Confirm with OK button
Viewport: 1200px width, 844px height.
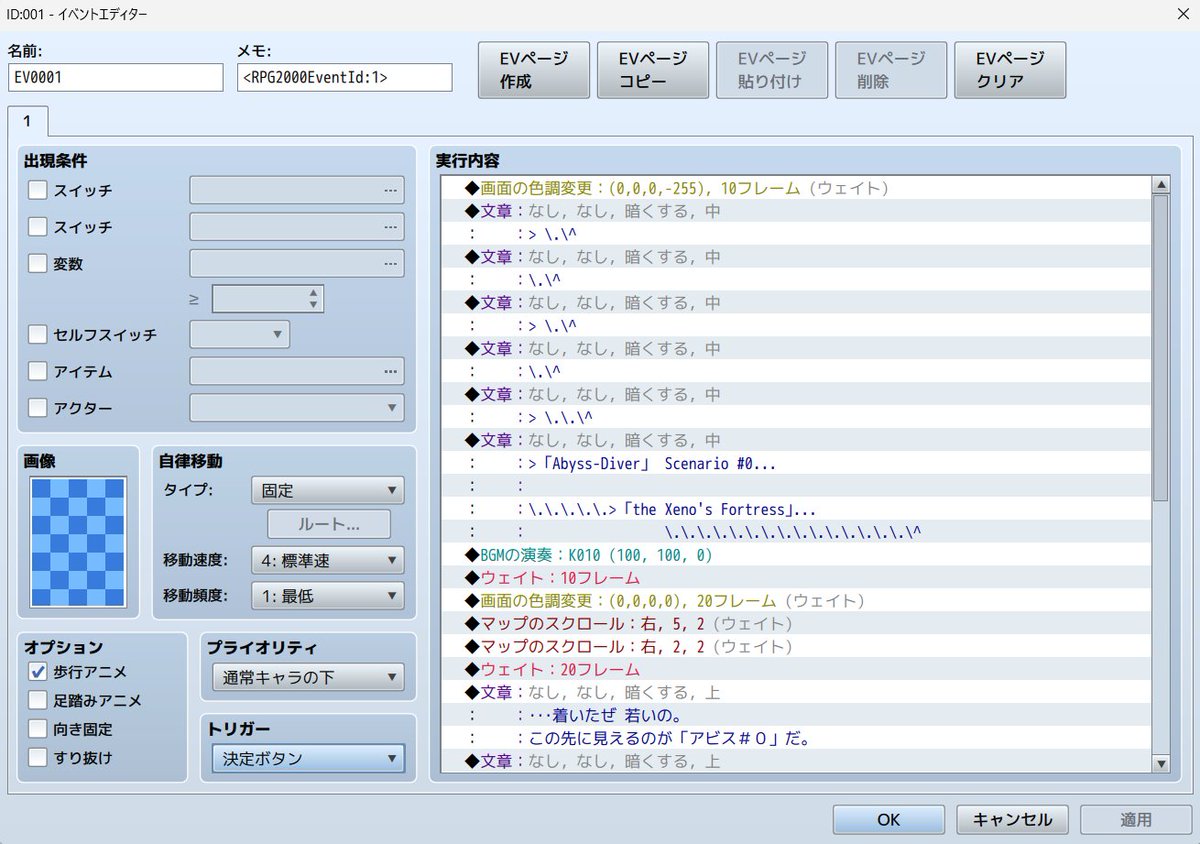[889, 819]
